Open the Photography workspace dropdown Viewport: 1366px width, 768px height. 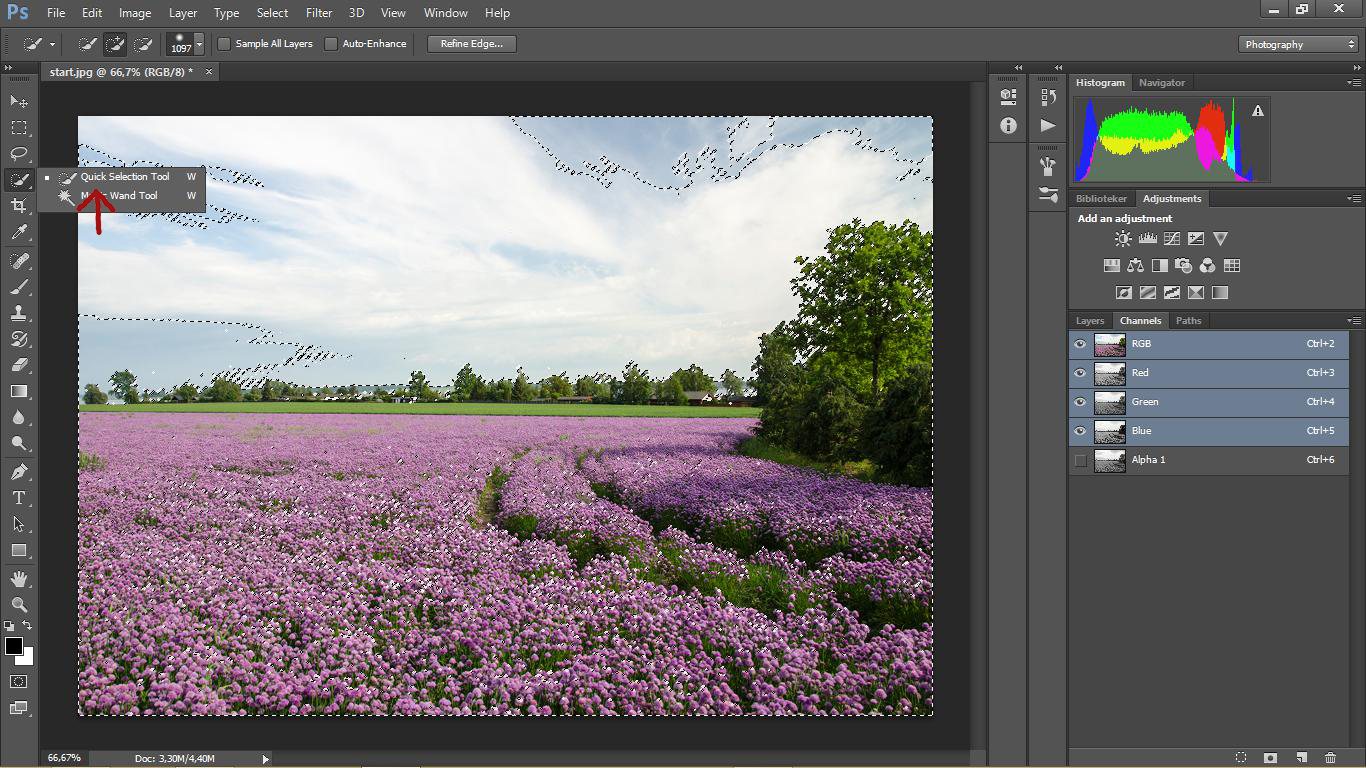(1298, 44)
